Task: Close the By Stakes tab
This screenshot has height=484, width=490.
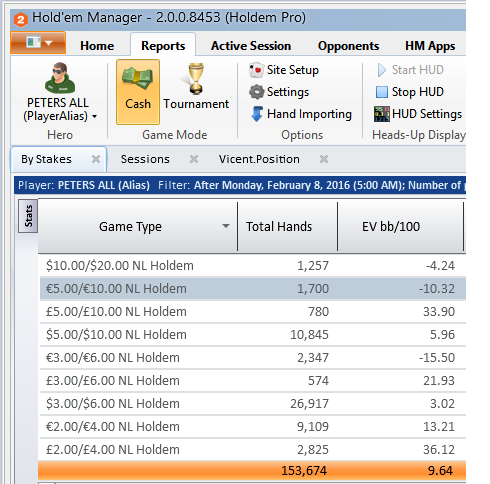Action: click(x=96, y=159)
